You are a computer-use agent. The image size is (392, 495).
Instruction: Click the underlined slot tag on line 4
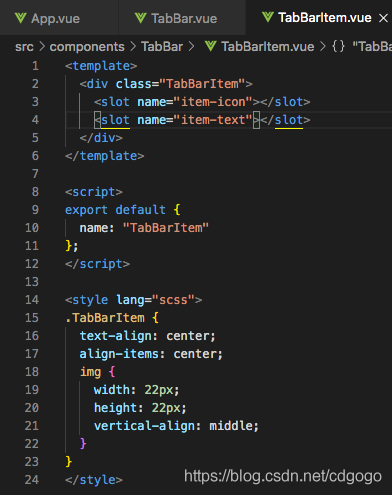[115, 120]
